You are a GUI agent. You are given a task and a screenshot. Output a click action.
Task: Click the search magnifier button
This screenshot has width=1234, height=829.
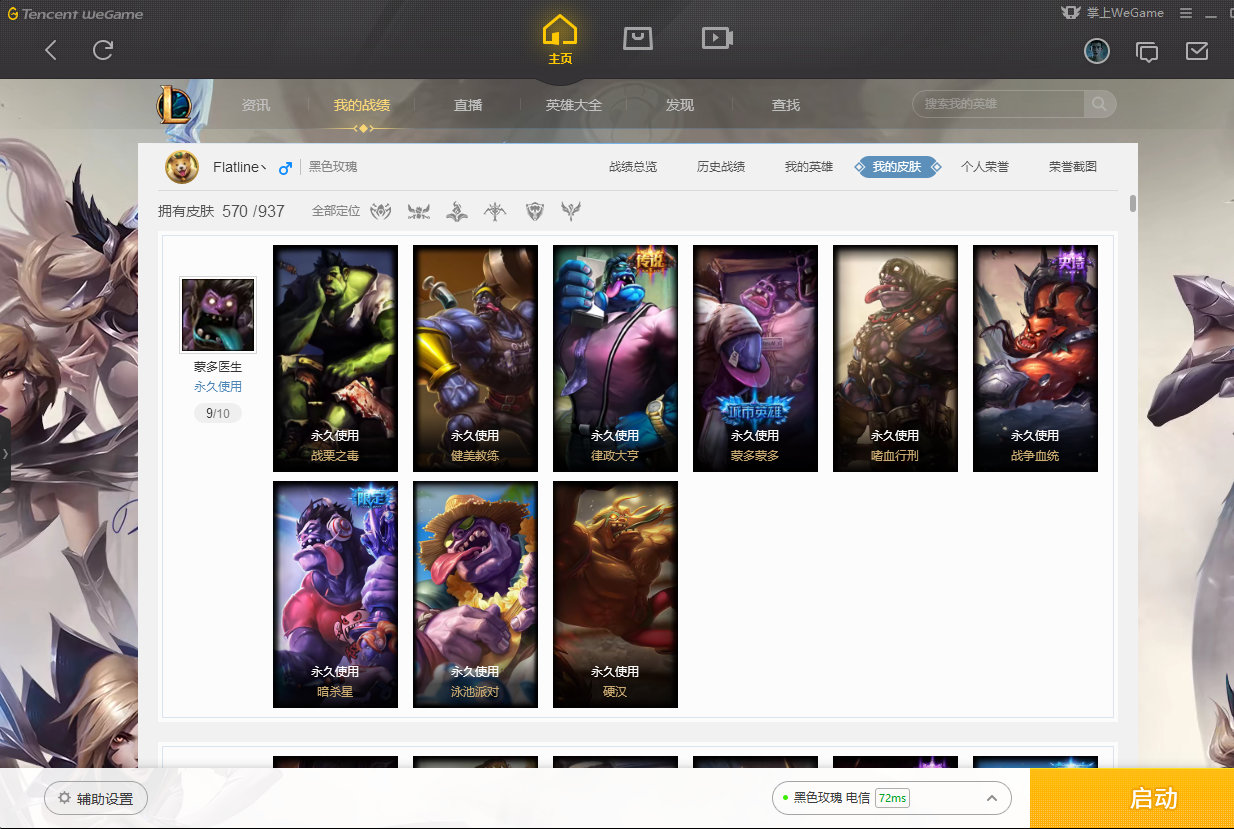tap(1099, 104)
